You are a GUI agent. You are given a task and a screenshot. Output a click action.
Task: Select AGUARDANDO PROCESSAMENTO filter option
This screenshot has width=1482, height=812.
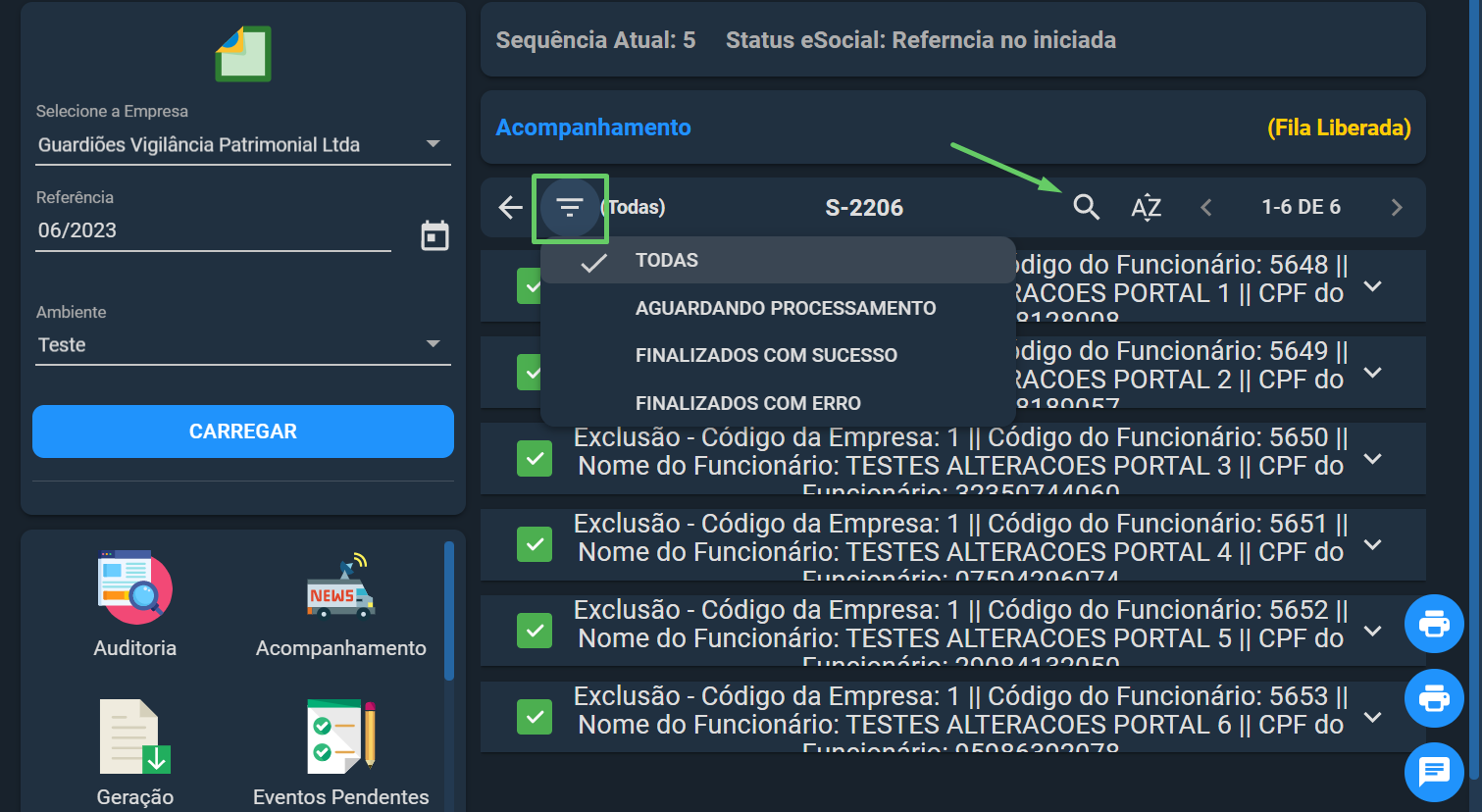pos(778,308)
